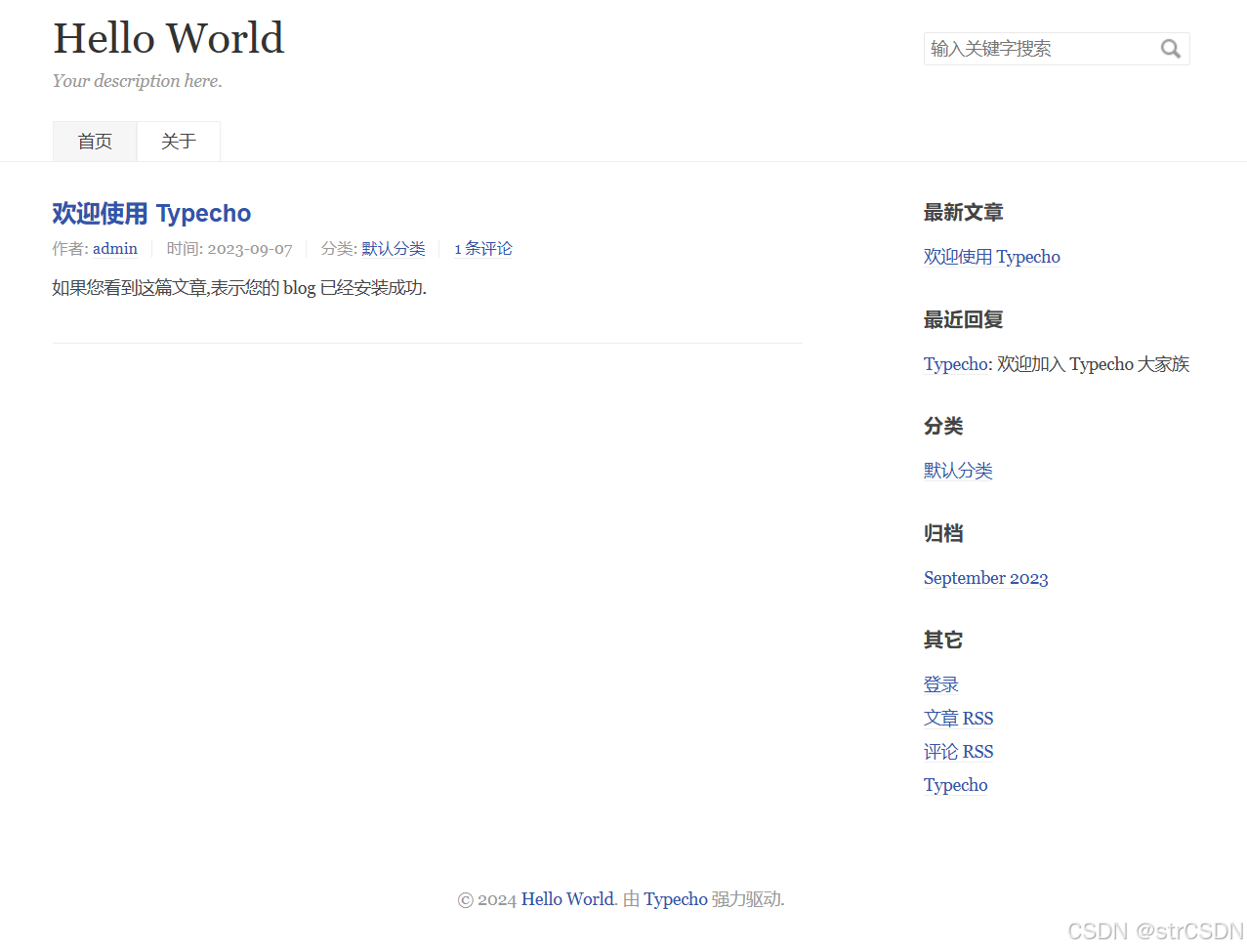Select 默认分类 in the sidebar 分类 section
The height and width of the screenshot is (952, 1247).
[958, 471]
